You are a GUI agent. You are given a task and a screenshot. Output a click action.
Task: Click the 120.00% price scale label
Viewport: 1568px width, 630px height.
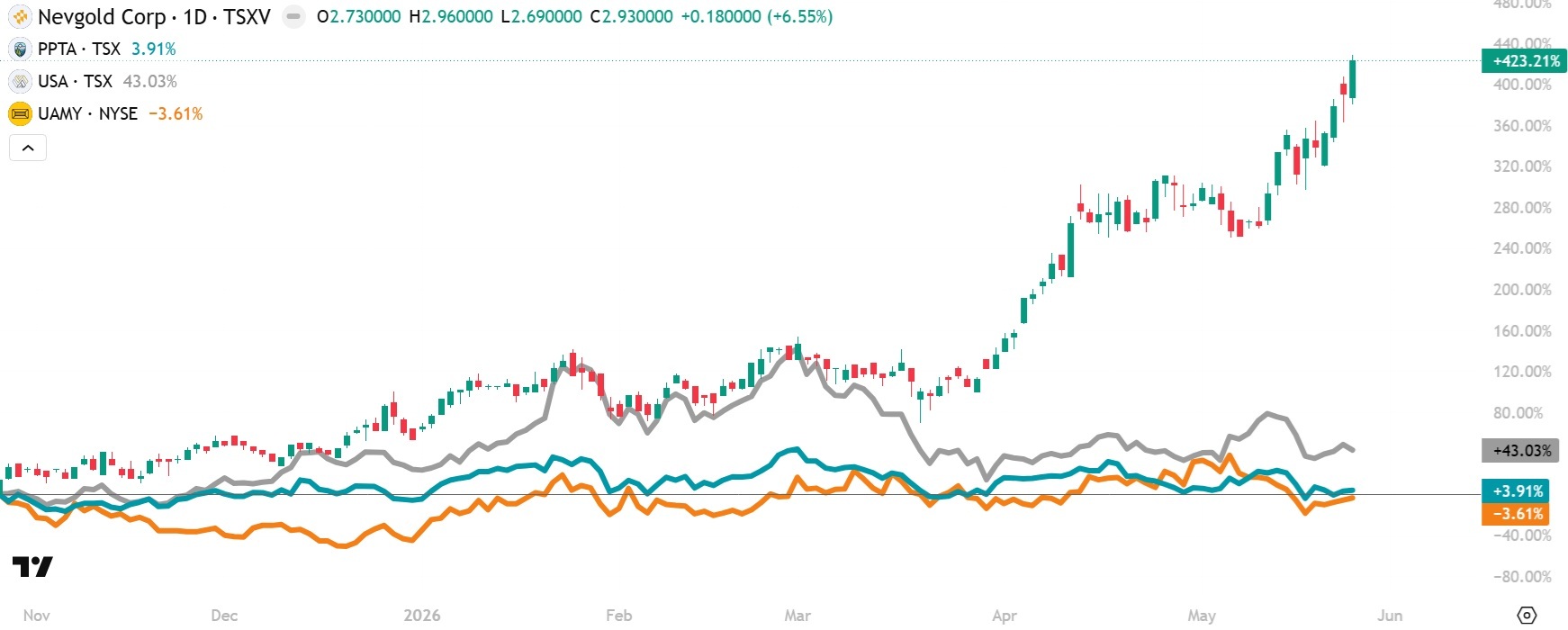(x=1522, y=372)
